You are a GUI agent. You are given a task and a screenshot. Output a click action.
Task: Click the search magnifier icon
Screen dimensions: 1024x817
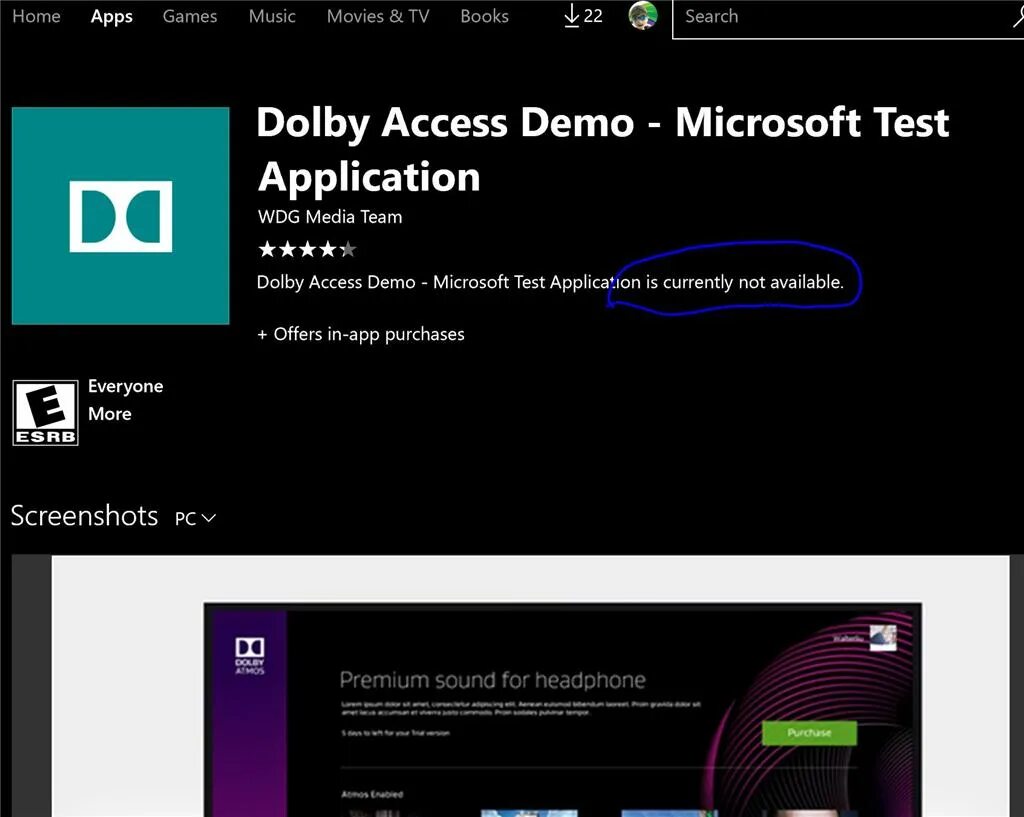pos(1017,17)
